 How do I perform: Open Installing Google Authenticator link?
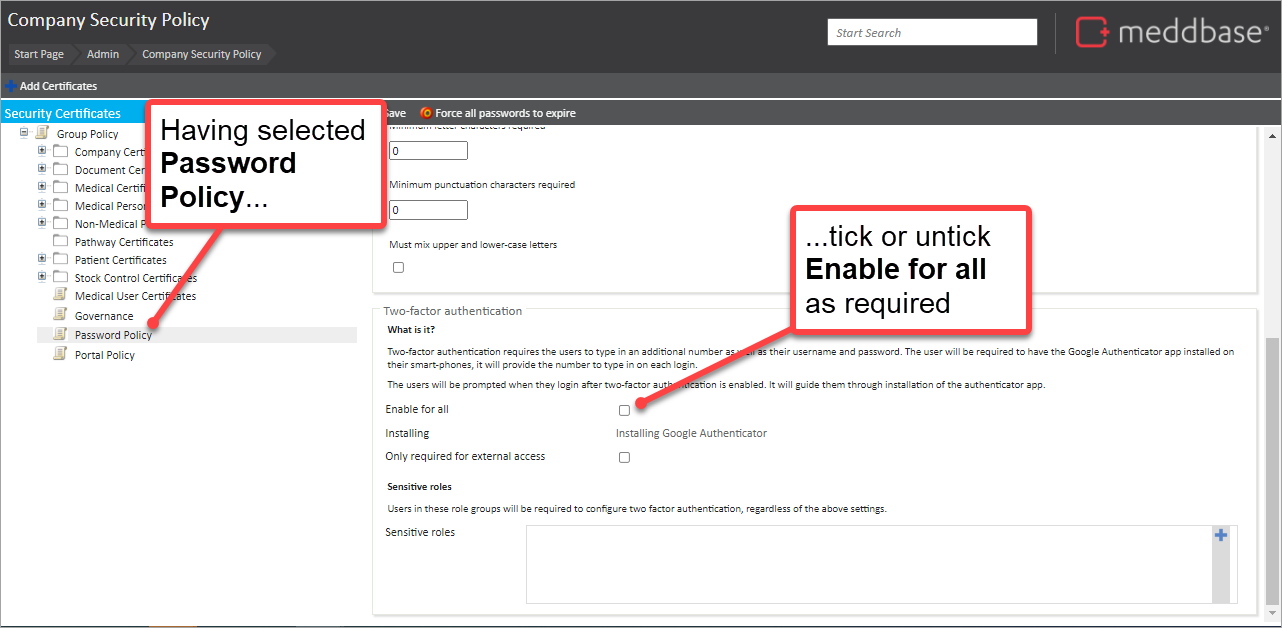(691, 434)
